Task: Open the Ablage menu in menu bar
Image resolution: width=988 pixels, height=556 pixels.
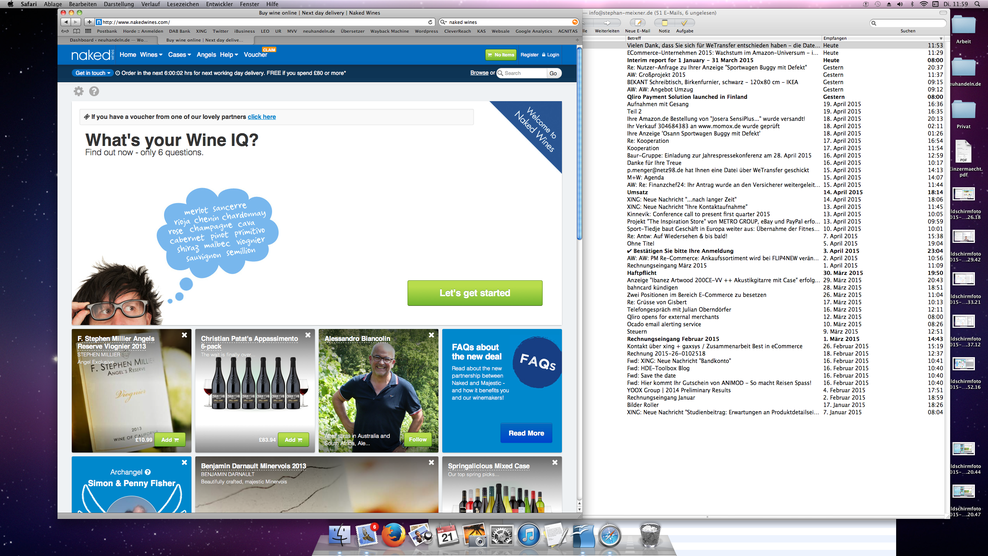Action: click(x=52, y=4)
